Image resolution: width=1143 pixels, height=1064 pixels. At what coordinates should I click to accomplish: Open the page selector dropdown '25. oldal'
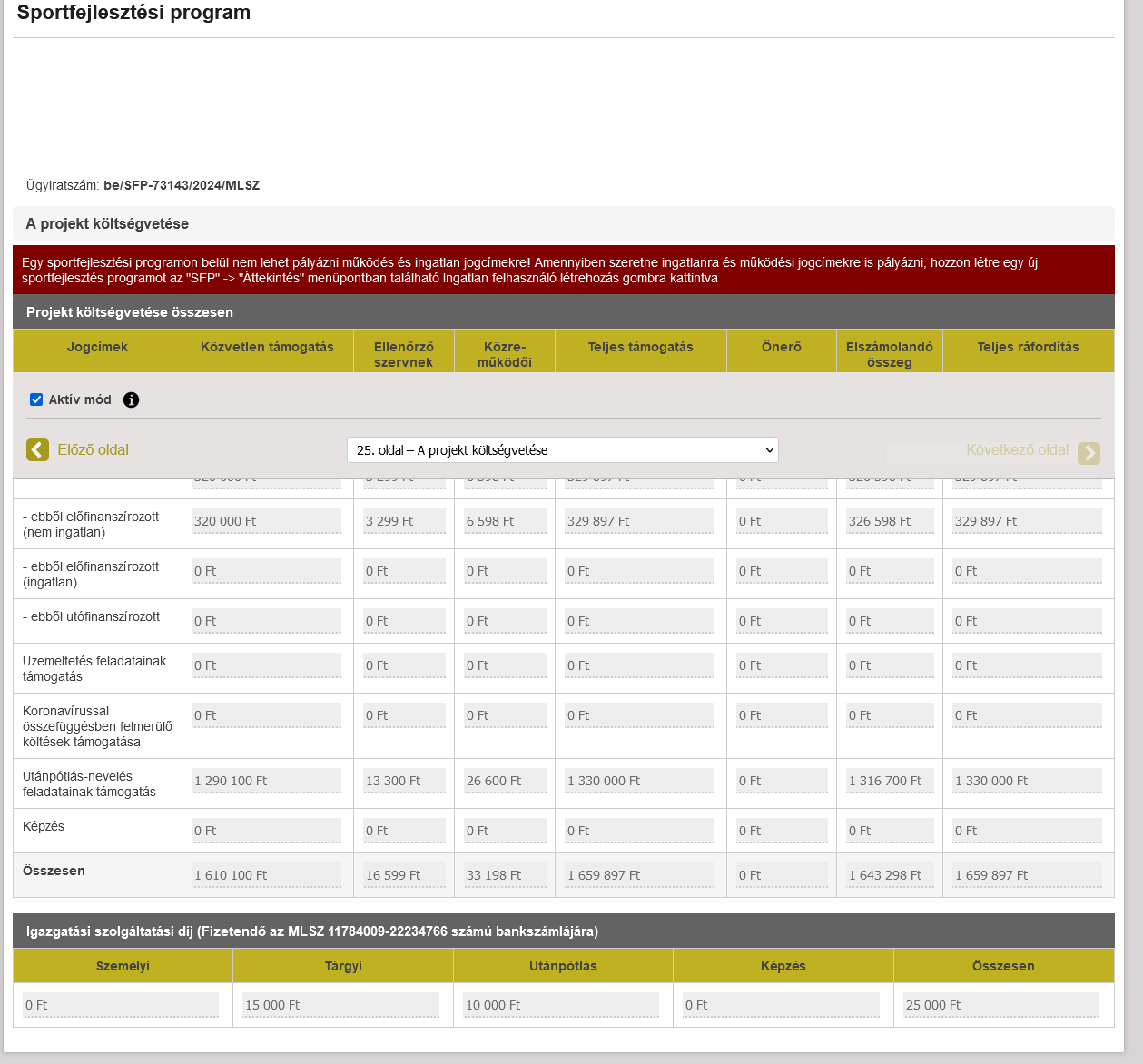point(563,450)
